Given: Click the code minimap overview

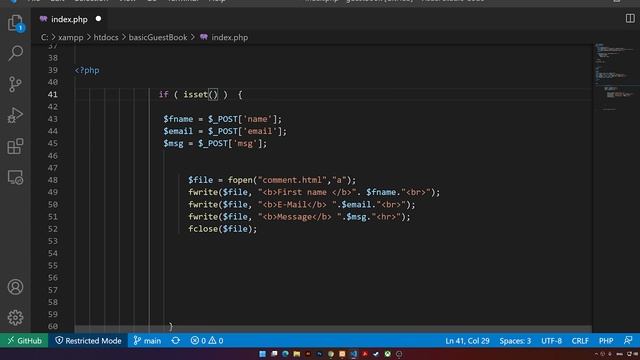Looking at the screenshot, I should click(x=615, y=78).
